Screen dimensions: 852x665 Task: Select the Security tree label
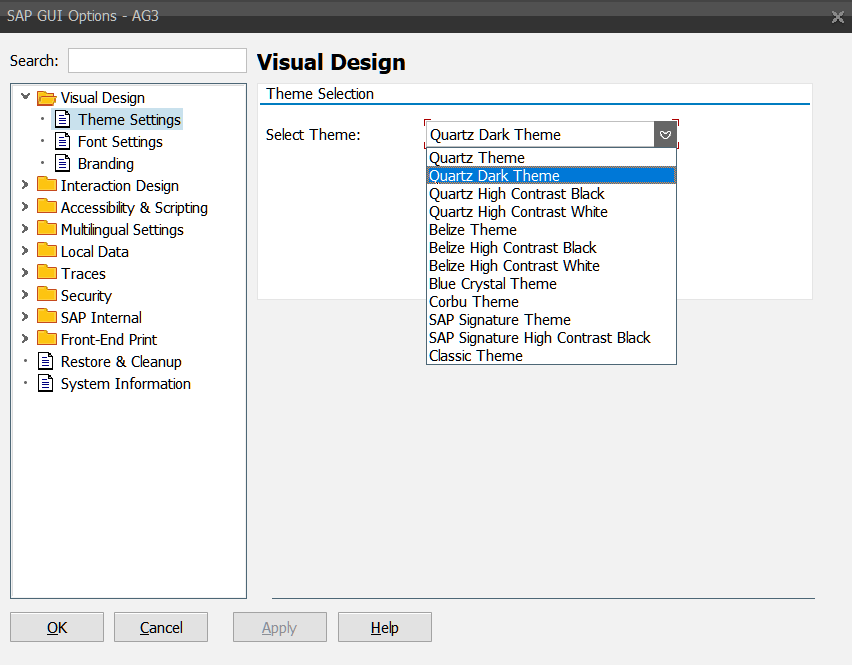point(86,296)
